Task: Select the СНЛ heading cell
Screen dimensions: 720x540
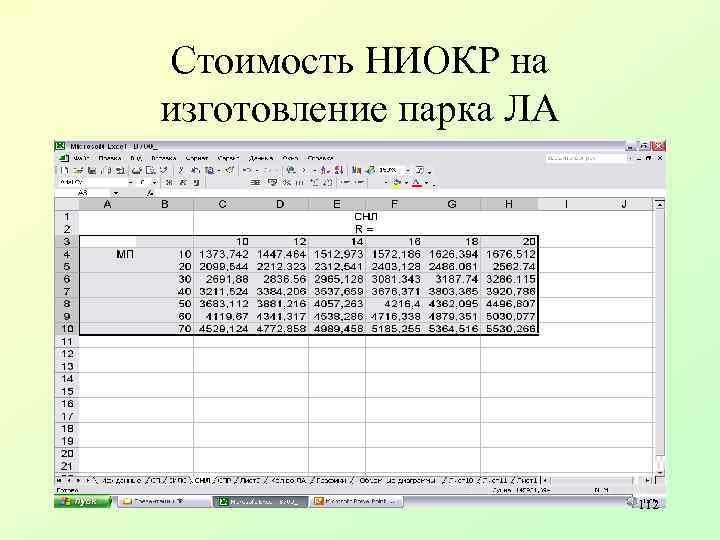Action: (x=366, y=216)
